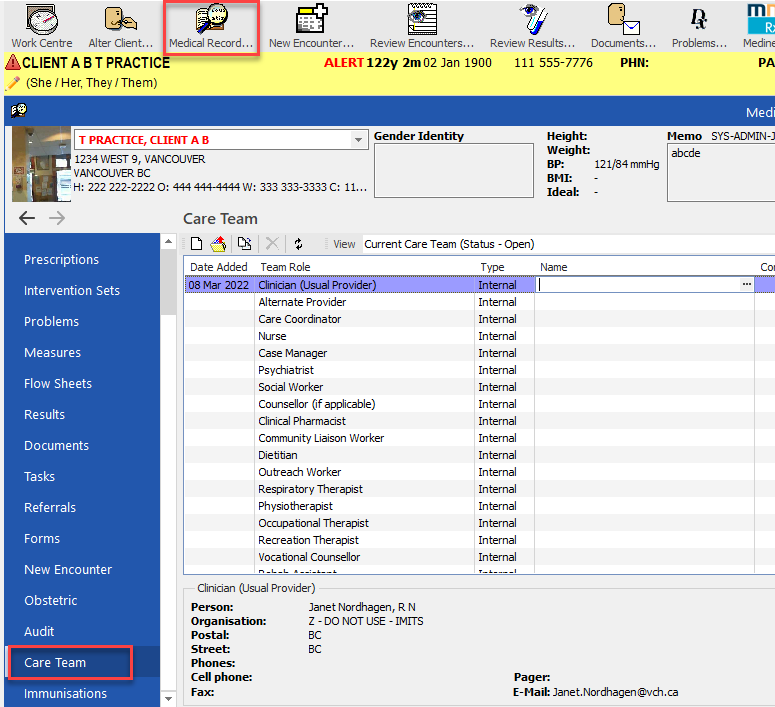Open Intervention Sets in sidebar
This screenshot has width=775, height=707.
click(x=72, y=291)
